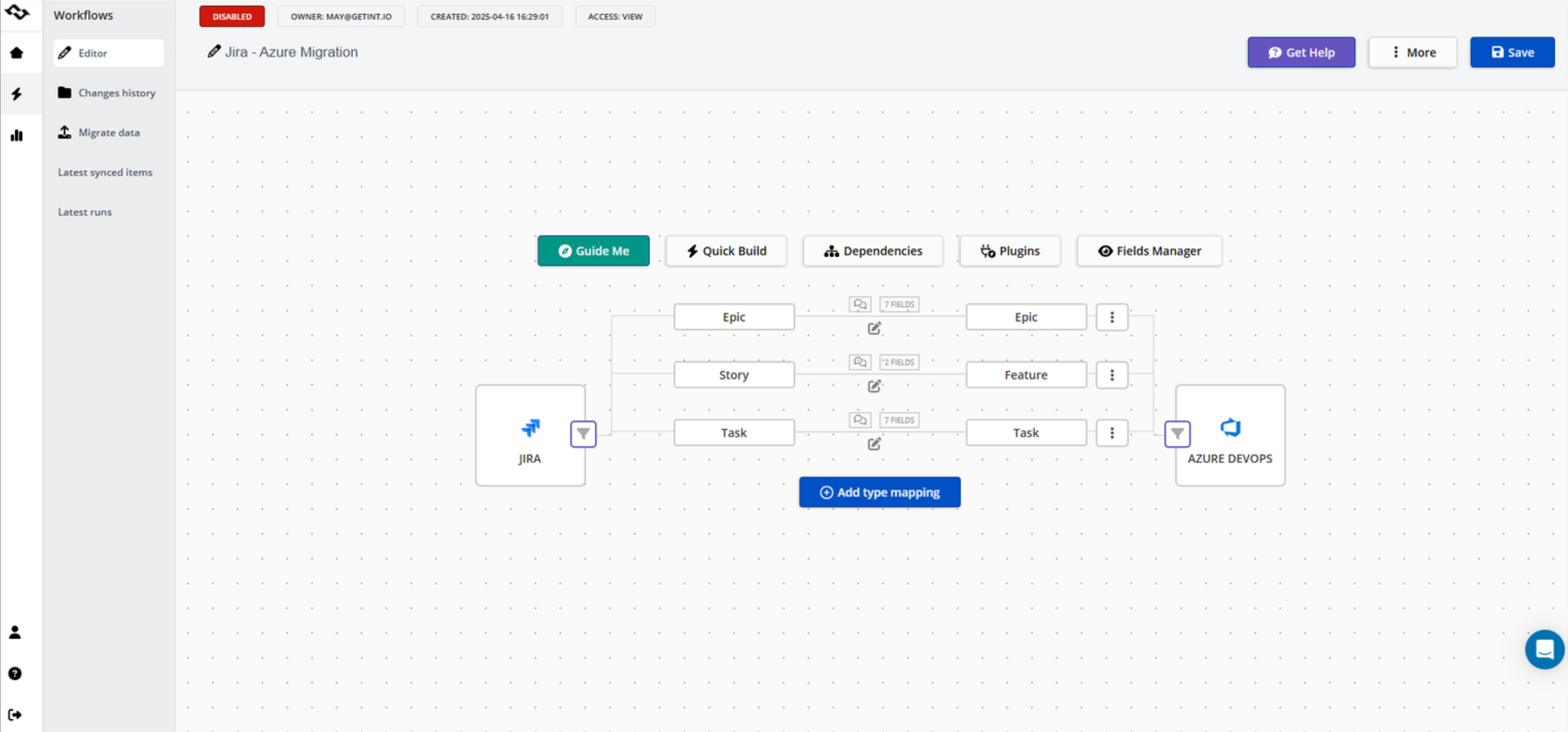Open home icon in left sidebar

click(x=16, y=53)
